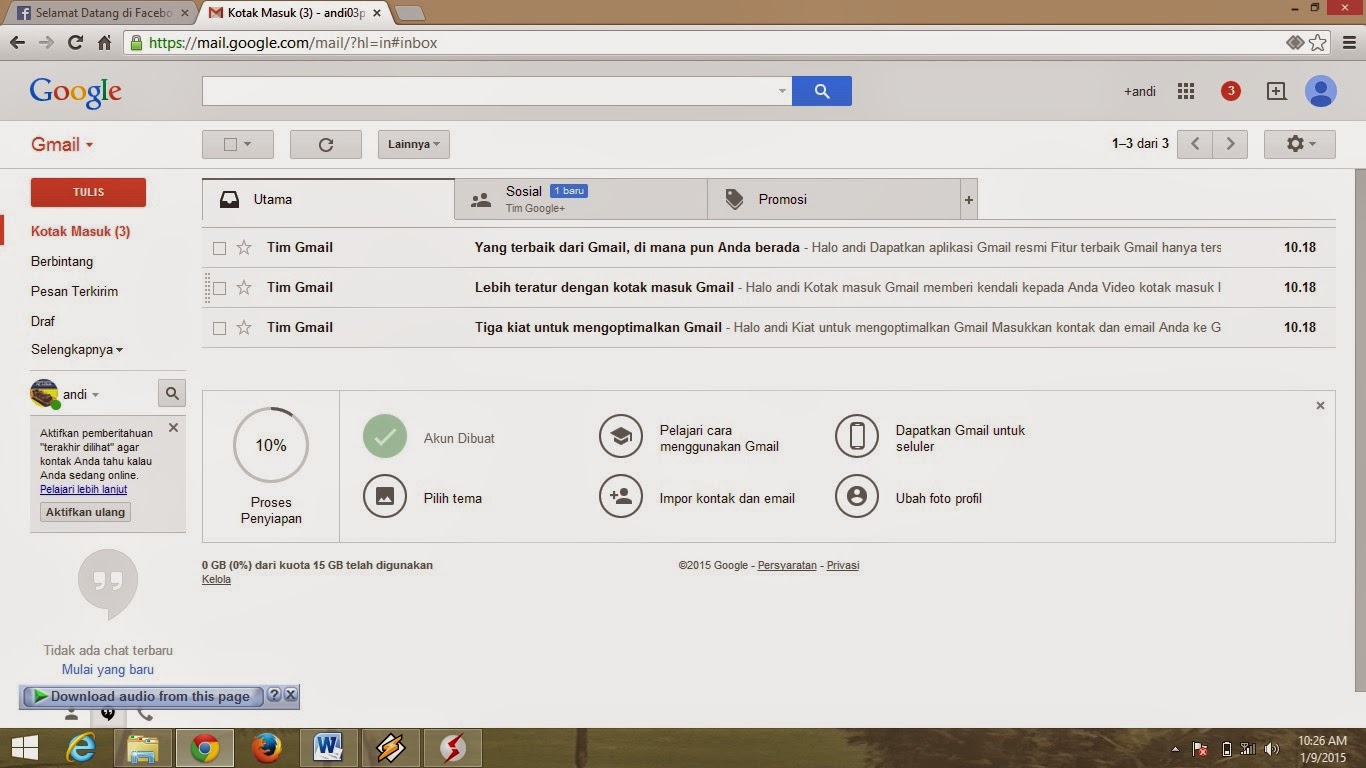The image size is (1366, 768).
Task: Open the Lainnya dropdown menu
Action: coord(414,144)
